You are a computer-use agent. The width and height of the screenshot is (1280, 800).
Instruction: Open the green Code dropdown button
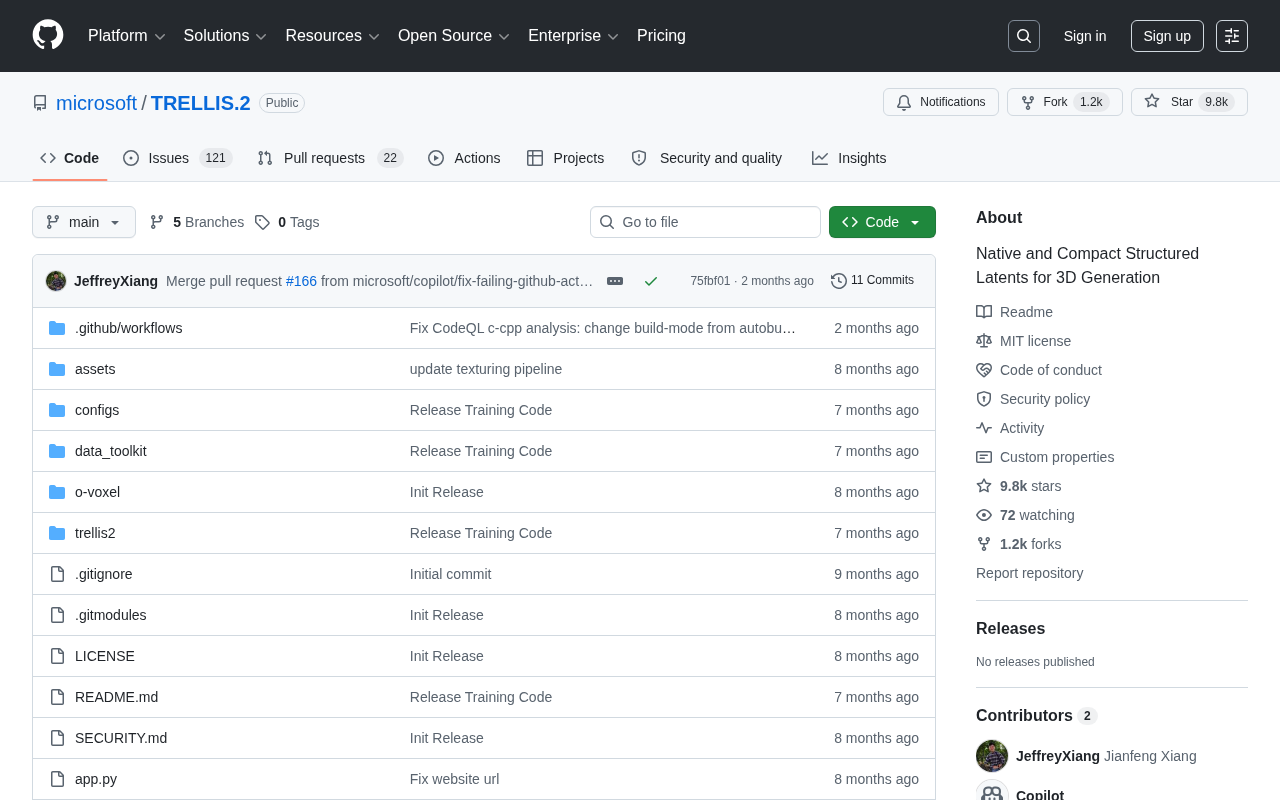[882, 222]
